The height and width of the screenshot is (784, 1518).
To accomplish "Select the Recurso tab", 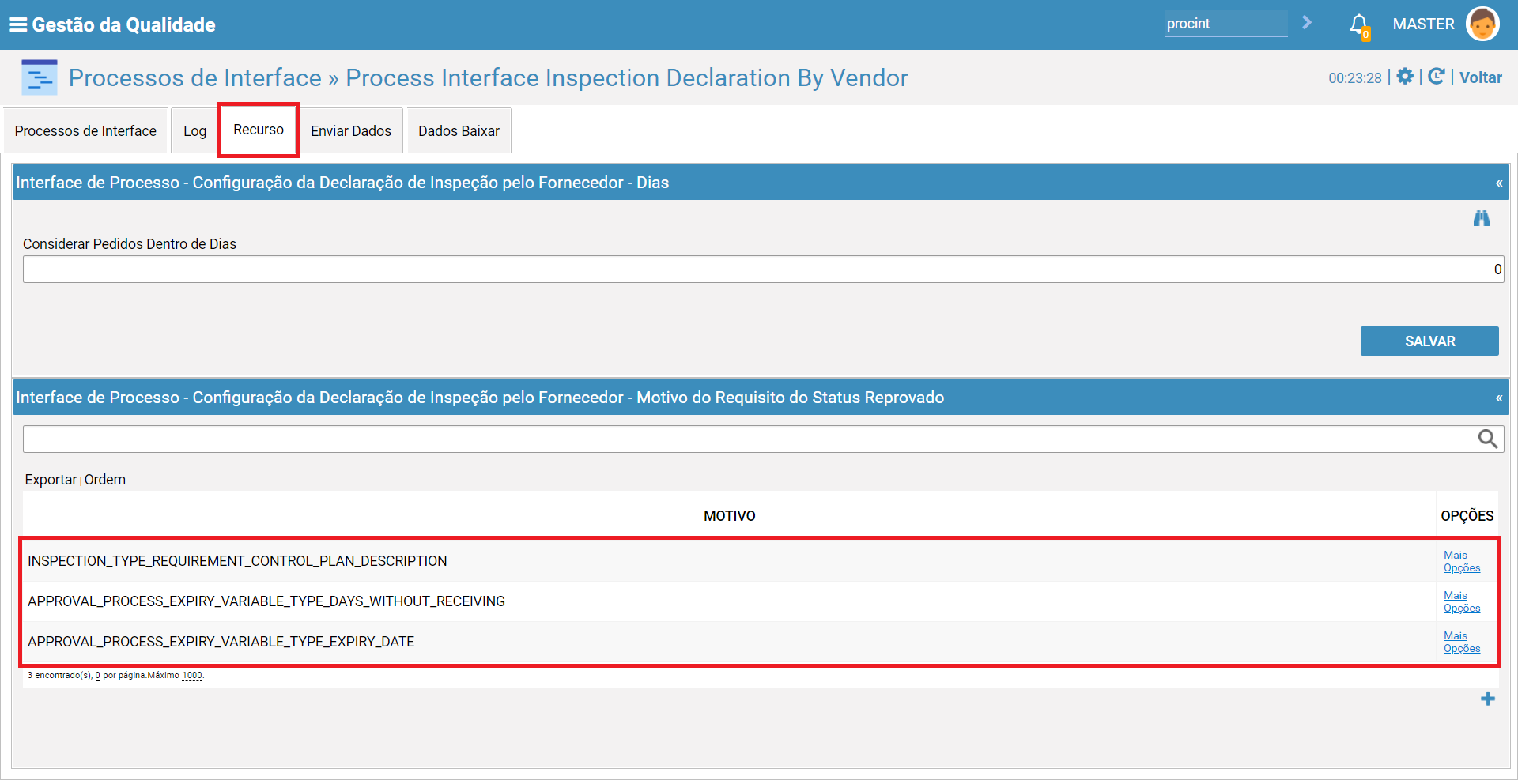I will [259, 130].
